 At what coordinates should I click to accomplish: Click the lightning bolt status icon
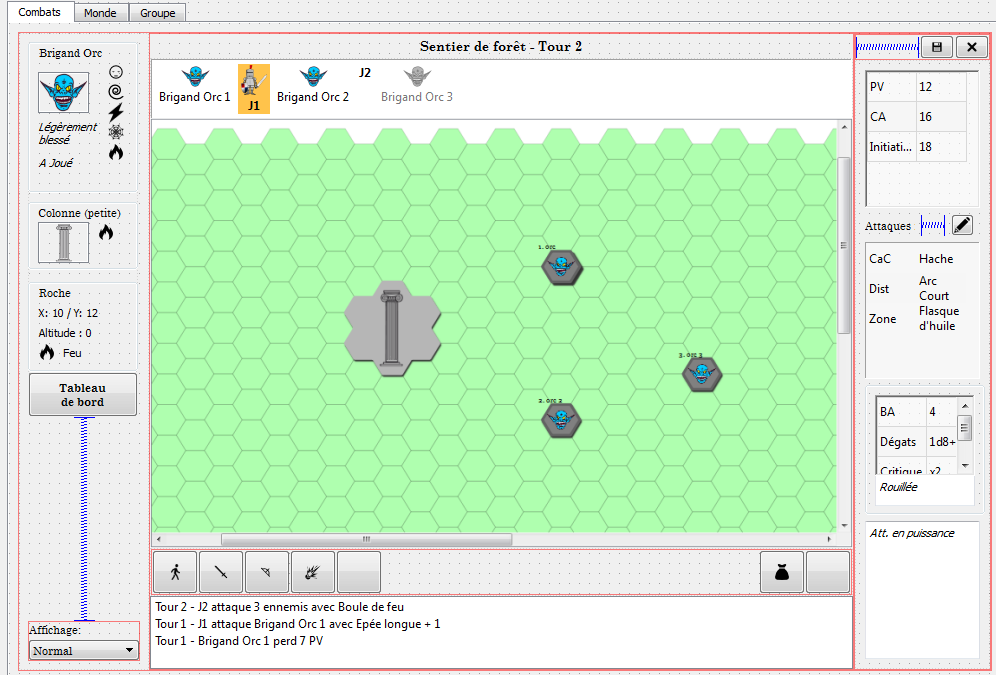pyautogui.click(x=116, y=112)
